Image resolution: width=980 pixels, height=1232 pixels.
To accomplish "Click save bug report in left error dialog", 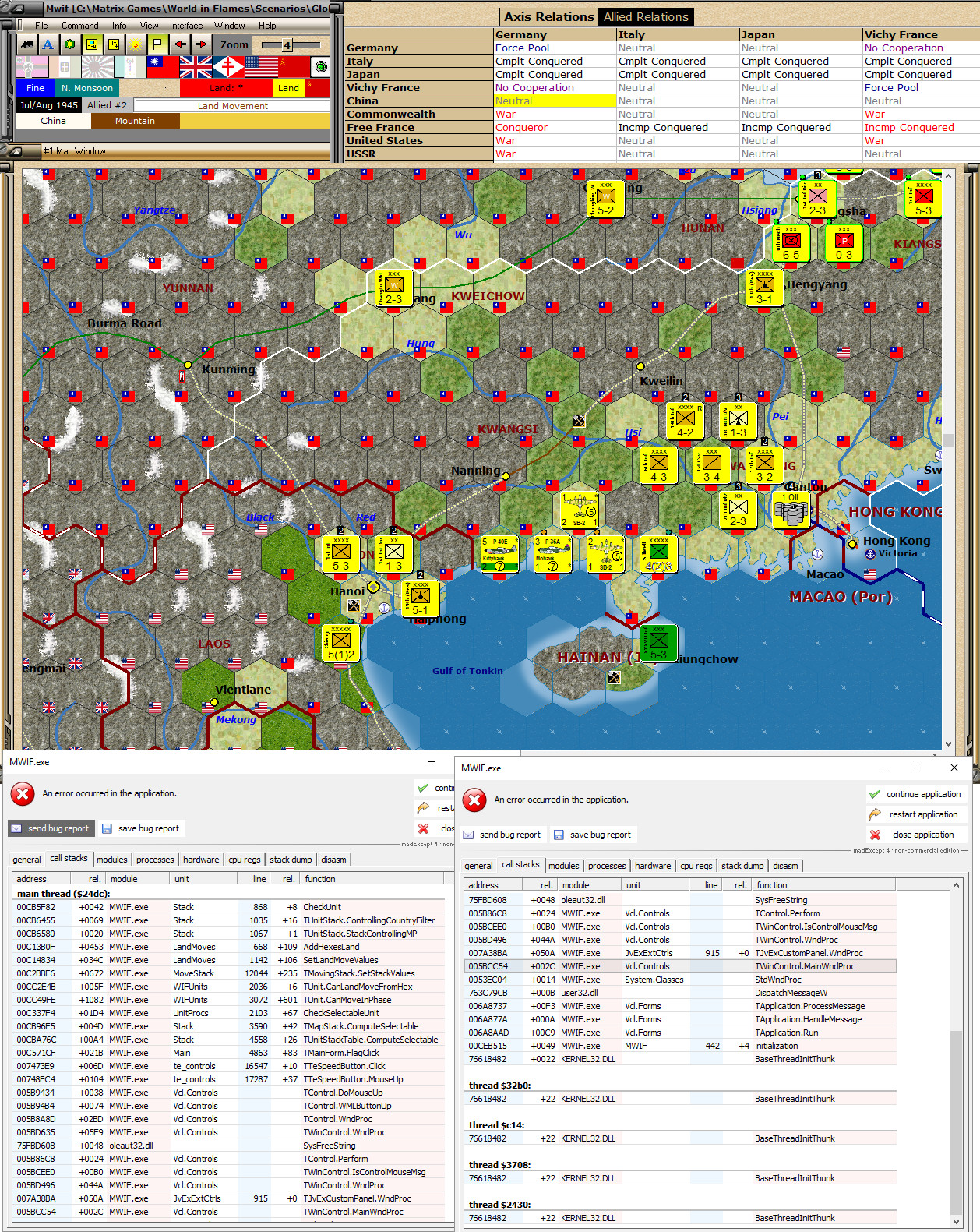I will point(141,828).
